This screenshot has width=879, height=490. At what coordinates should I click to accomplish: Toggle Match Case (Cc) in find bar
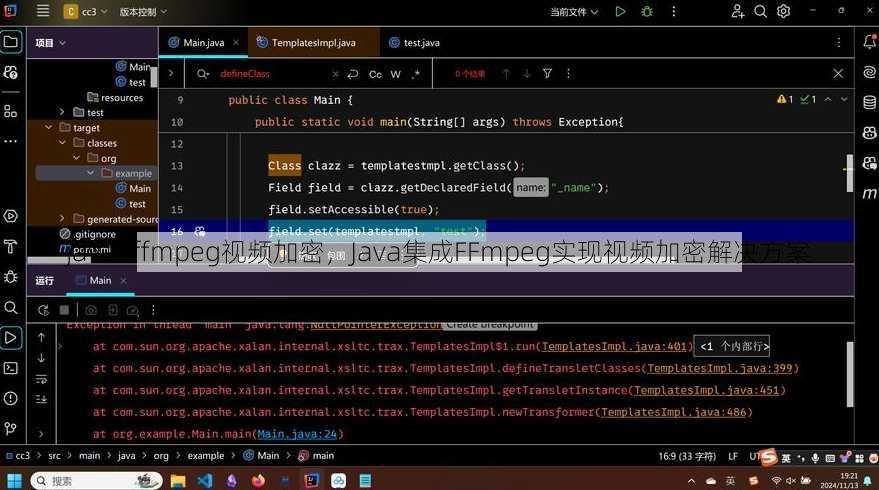click(375, 74)
